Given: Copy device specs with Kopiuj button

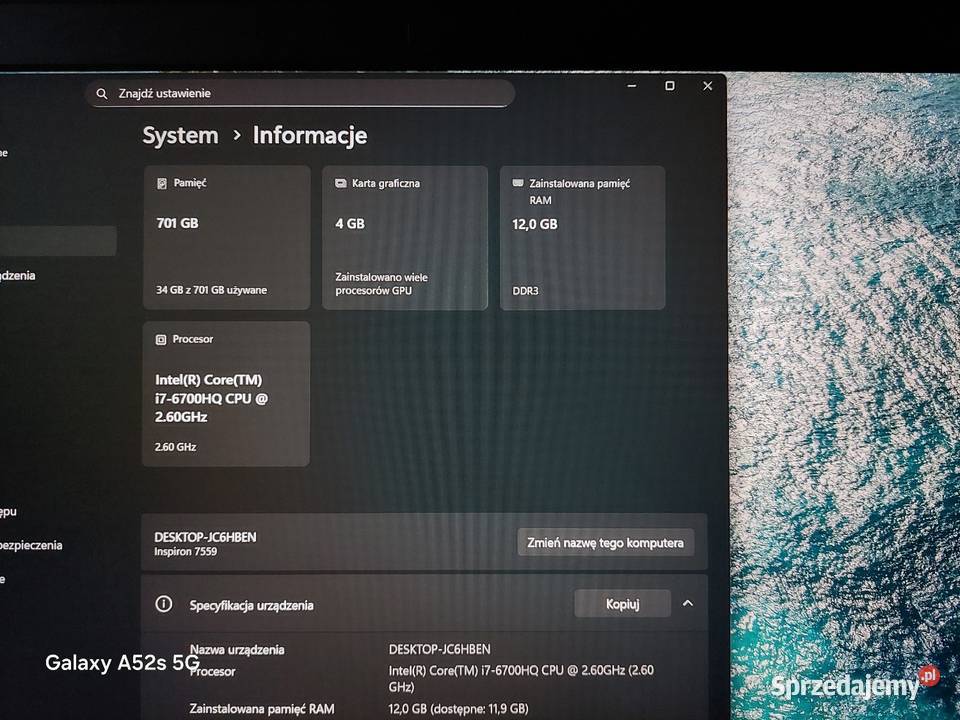Looking at the screenshot, I should [623, 604].
